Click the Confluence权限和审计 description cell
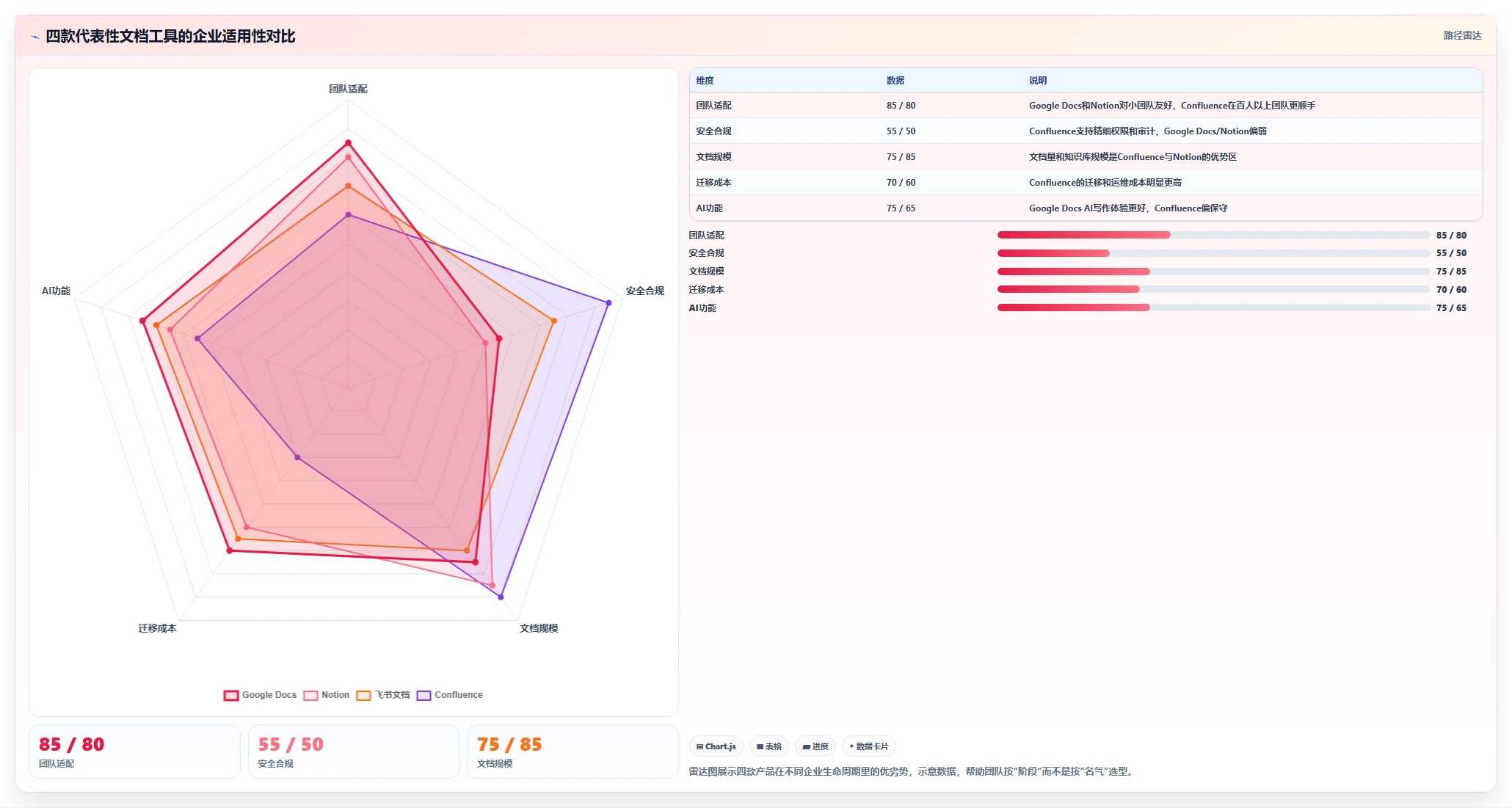This screenshot has height=808, width=1512. 1148,131
